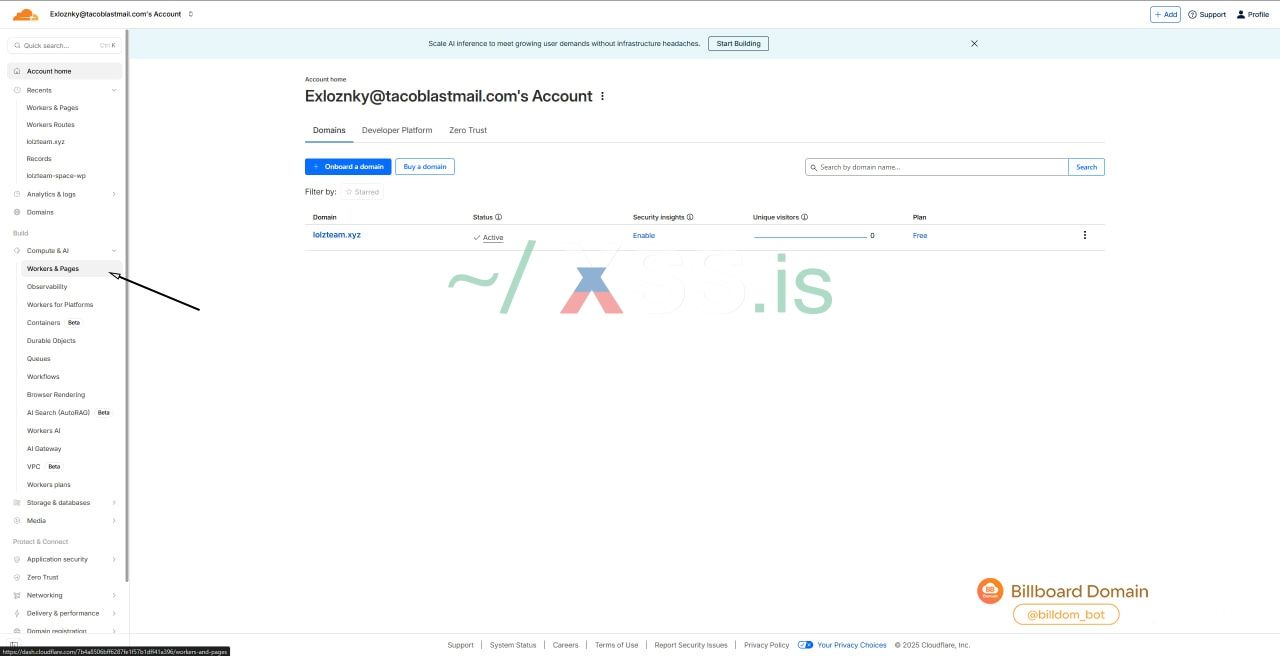
Task: Click Search by domain name field
Action: click(x=937, y=167)
